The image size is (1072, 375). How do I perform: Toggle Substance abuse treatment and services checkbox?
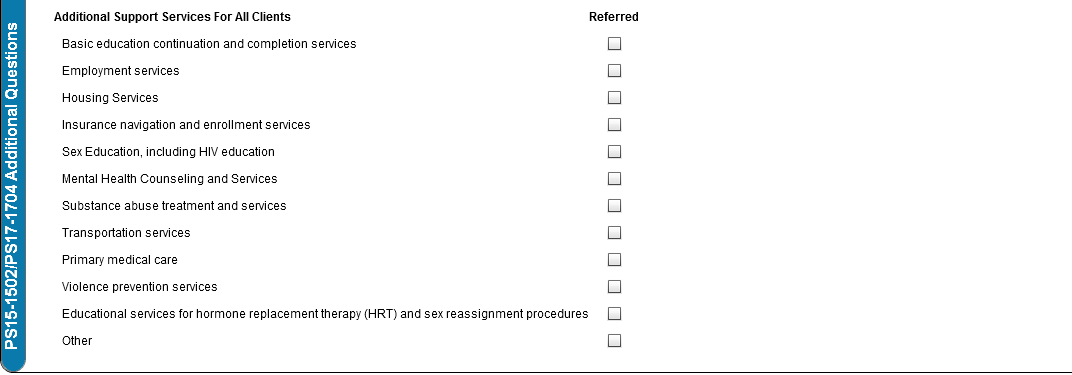point(614,206)
